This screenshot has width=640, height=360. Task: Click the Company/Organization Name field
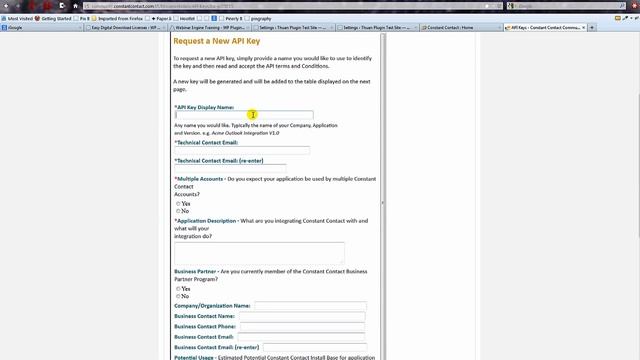[310, 306]
